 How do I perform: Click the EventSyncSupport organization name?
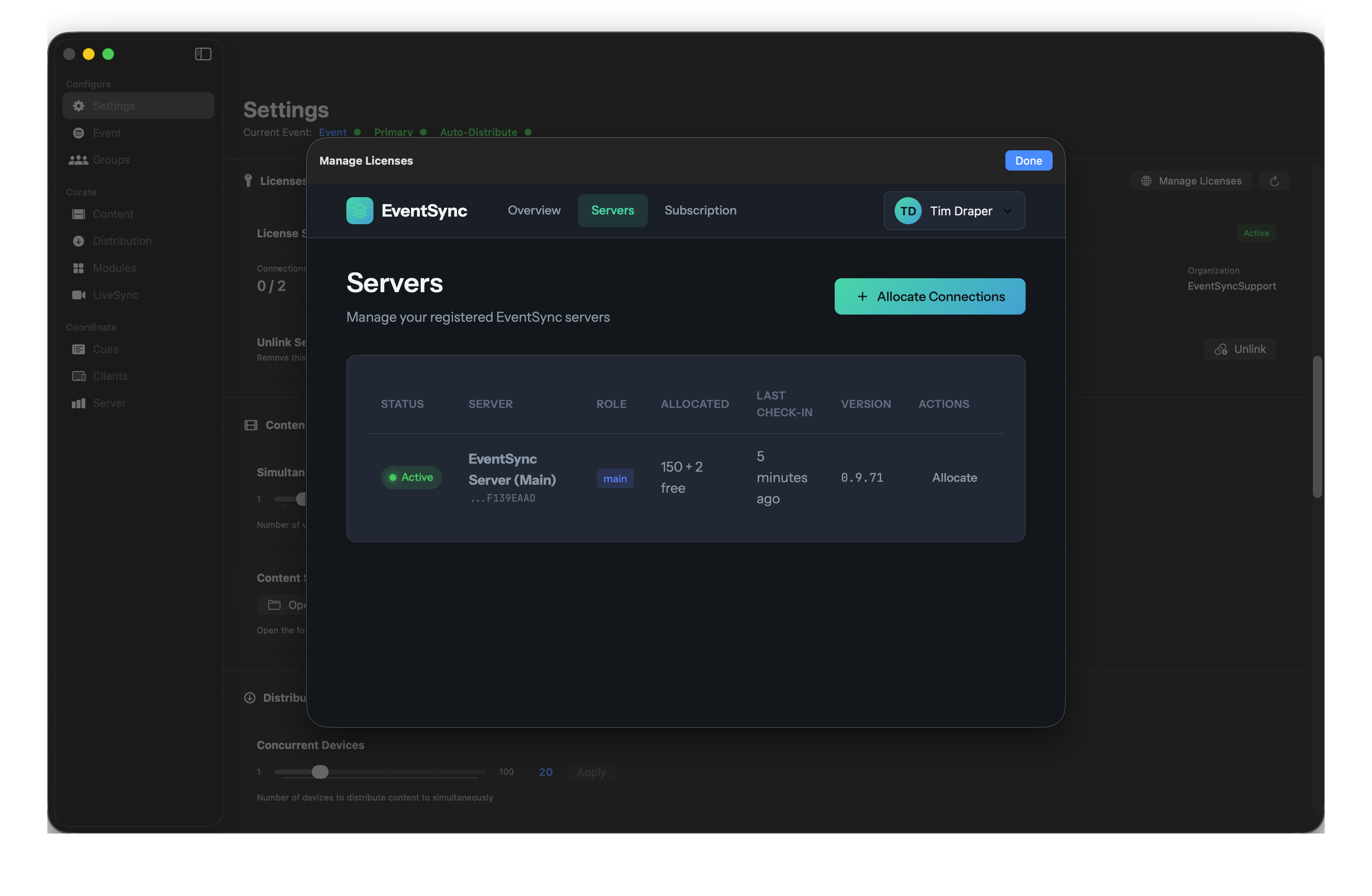pos(1231,286)
